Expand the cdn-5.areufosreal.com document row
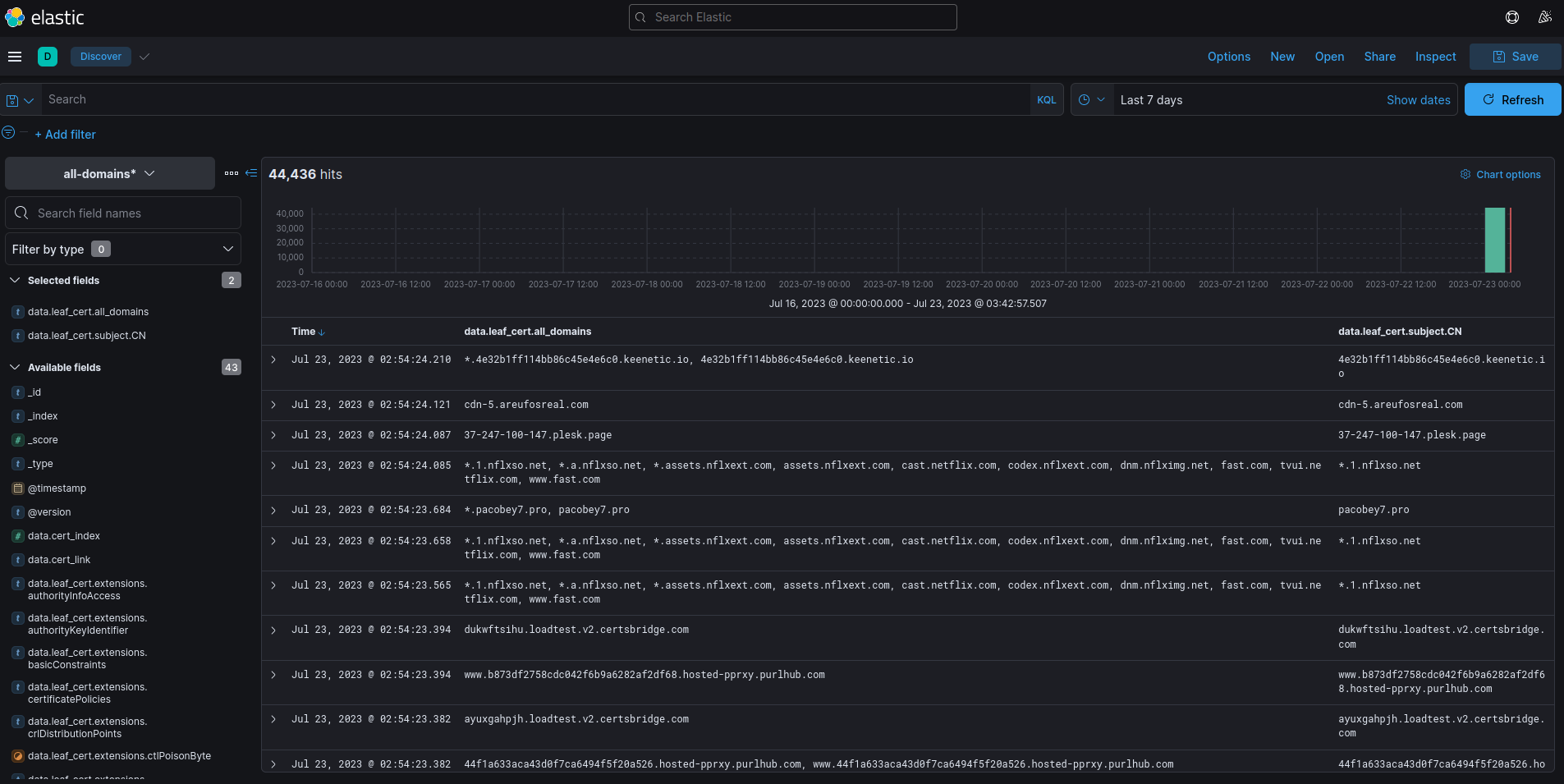Screen dimensions: 1564x784 [x=273, y=405]
